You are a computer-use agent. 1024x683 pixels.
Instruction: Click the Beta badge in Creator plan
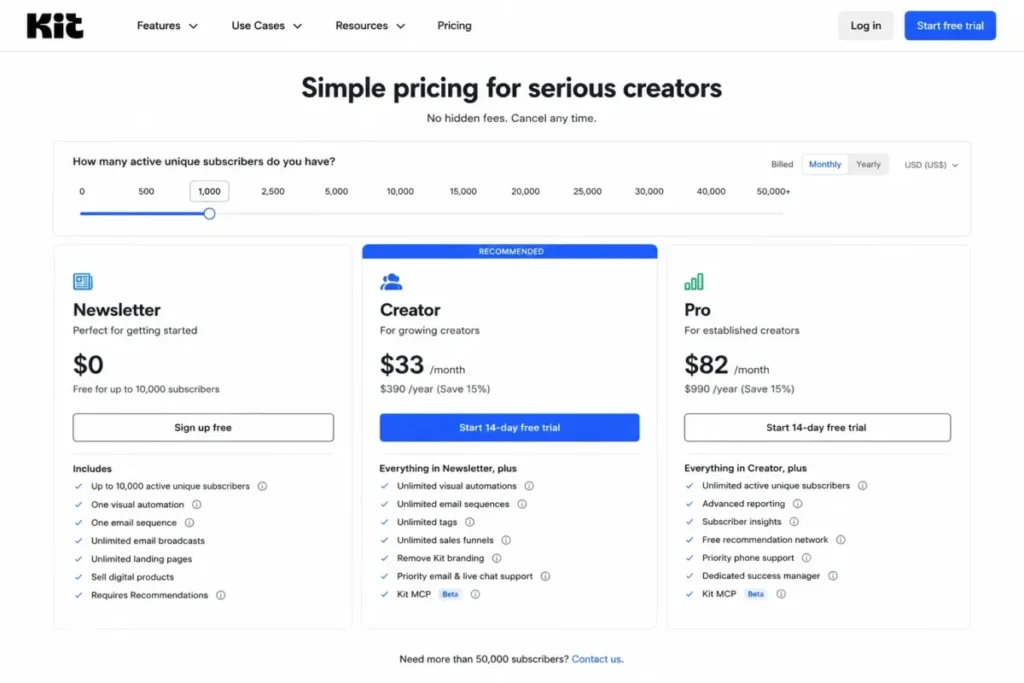[x=450, y=594]
